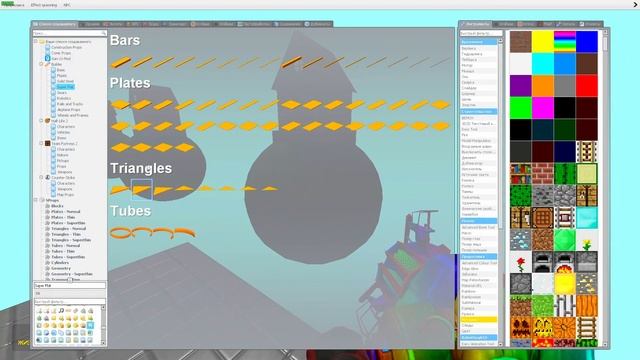The image size is (640, 360).
Task: Collapse the root spawnlist folder node
Action: coord(36,41)
